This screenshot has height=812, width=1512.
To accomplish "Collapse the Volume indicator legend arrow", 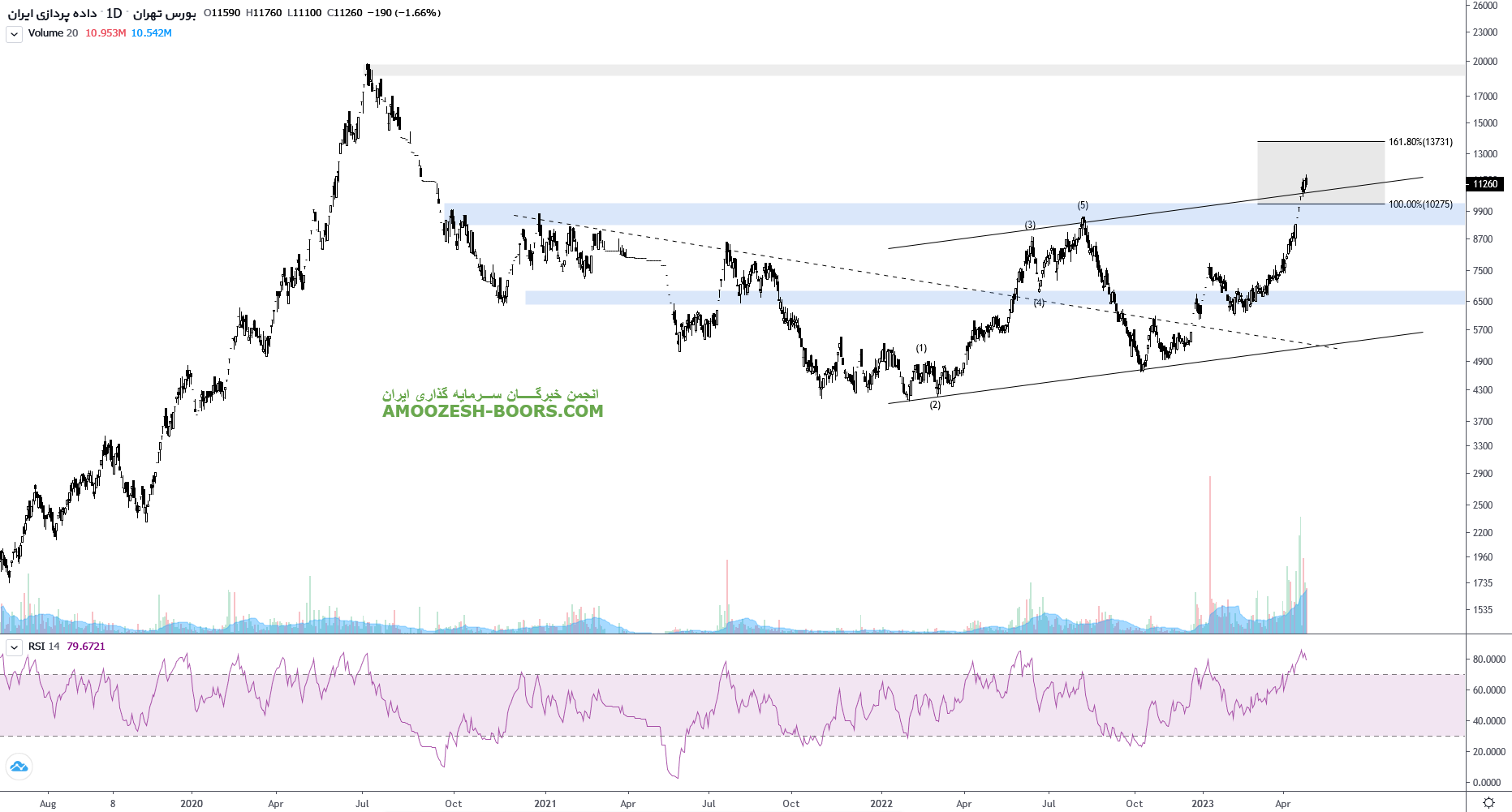I will [x=14, y=34].
